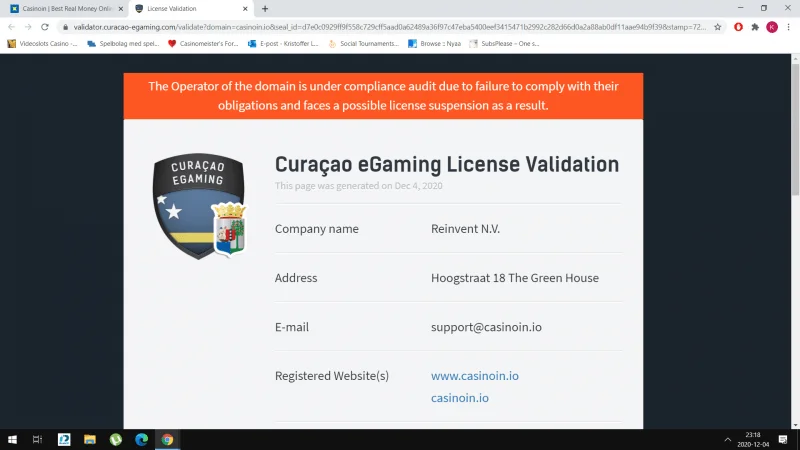Show hidden system tray icons
Viewport: 800px width, 450px height.
point(728,439)
